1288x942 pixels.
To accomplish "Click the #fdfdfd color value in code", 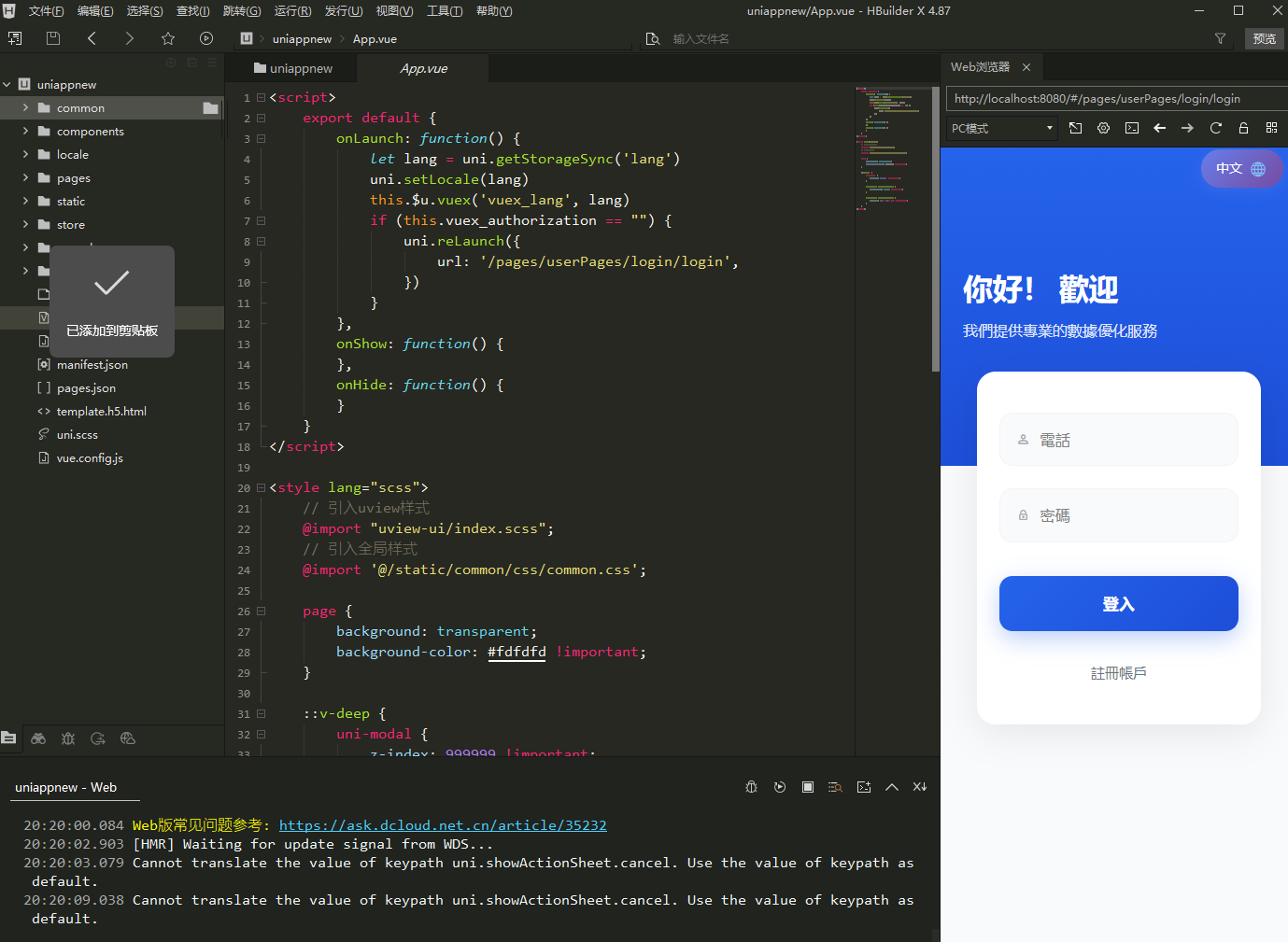I will [x=517, y=652].
